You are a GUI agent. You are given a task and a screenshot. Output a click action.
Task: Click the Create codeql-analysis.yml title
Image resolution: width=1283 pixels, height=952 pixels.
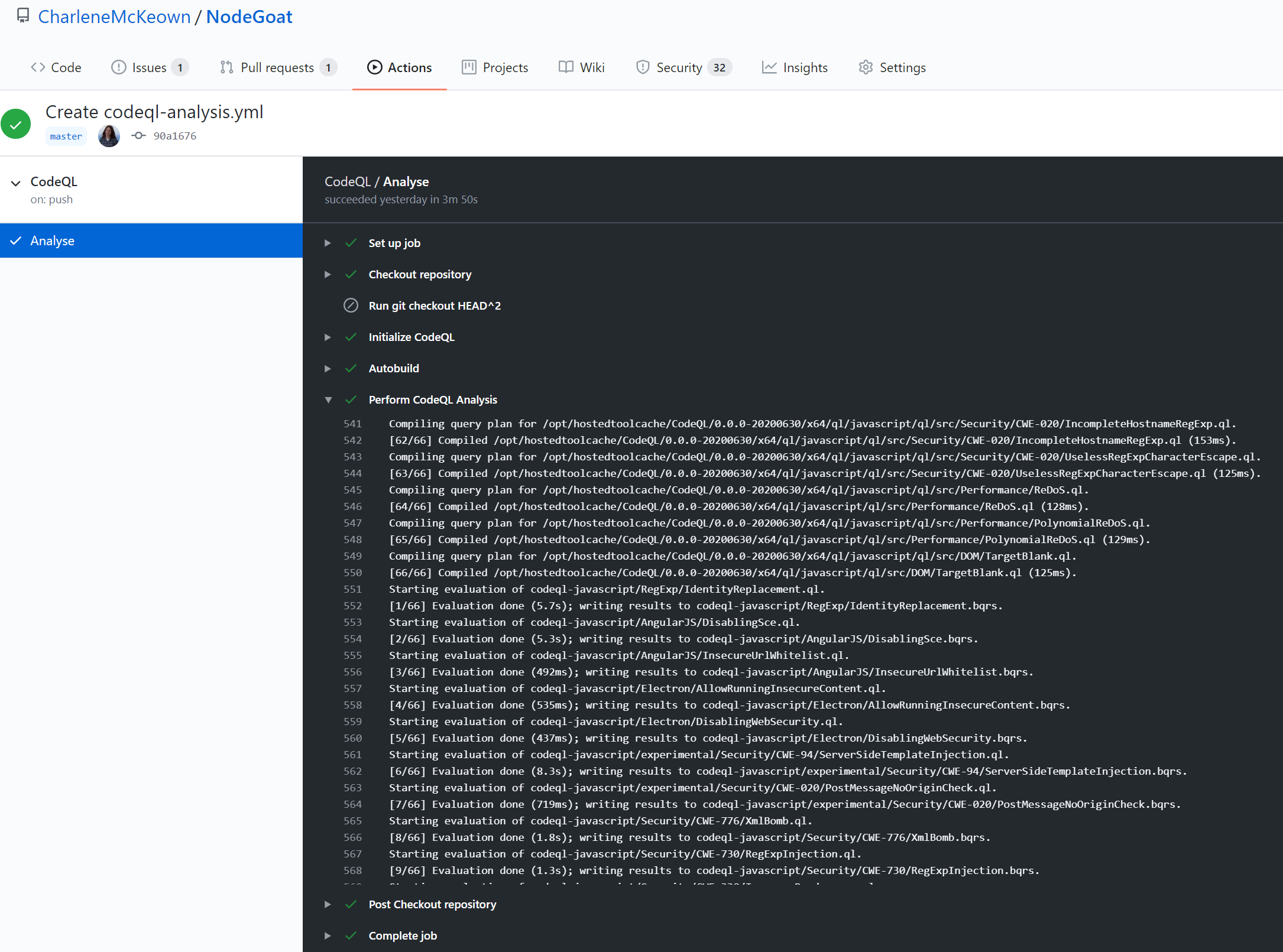(x=154, y=112)
